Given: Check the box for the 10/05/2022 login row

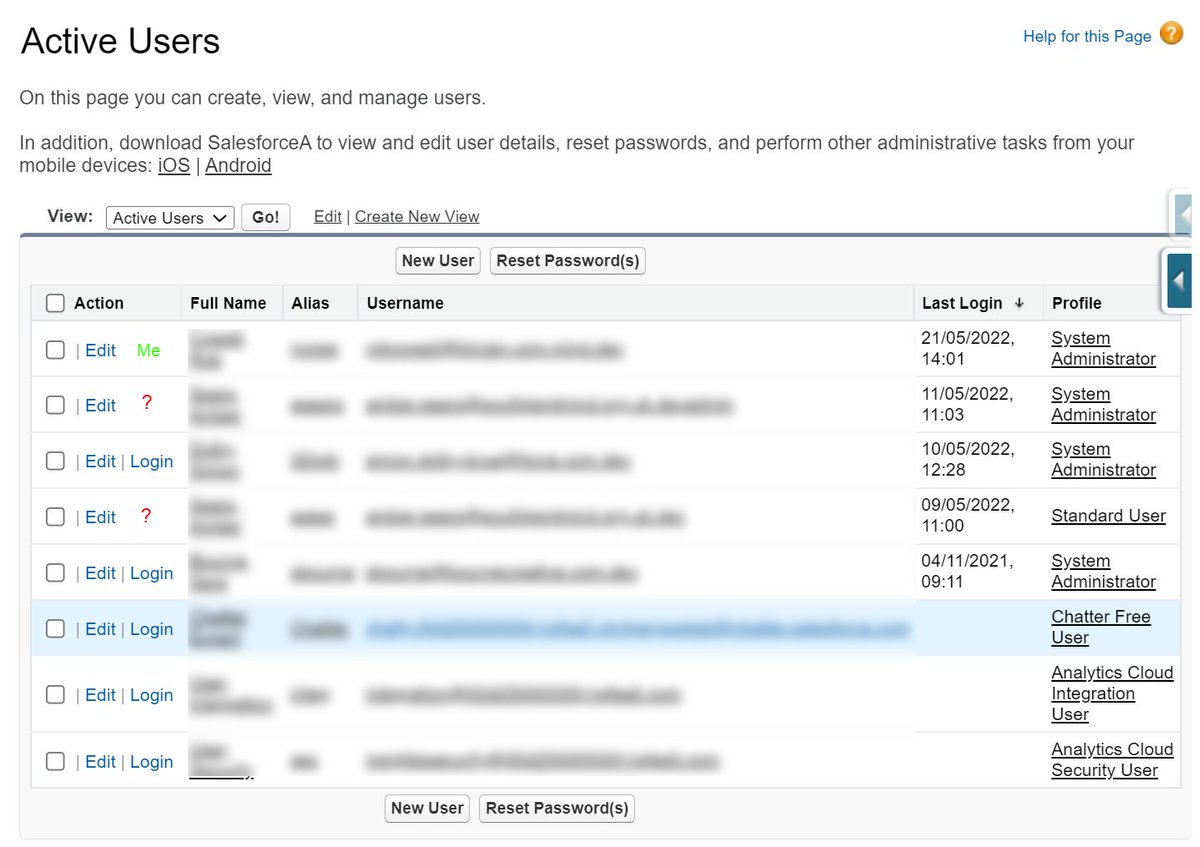Looking at the screenshot, I should point(56,461).
